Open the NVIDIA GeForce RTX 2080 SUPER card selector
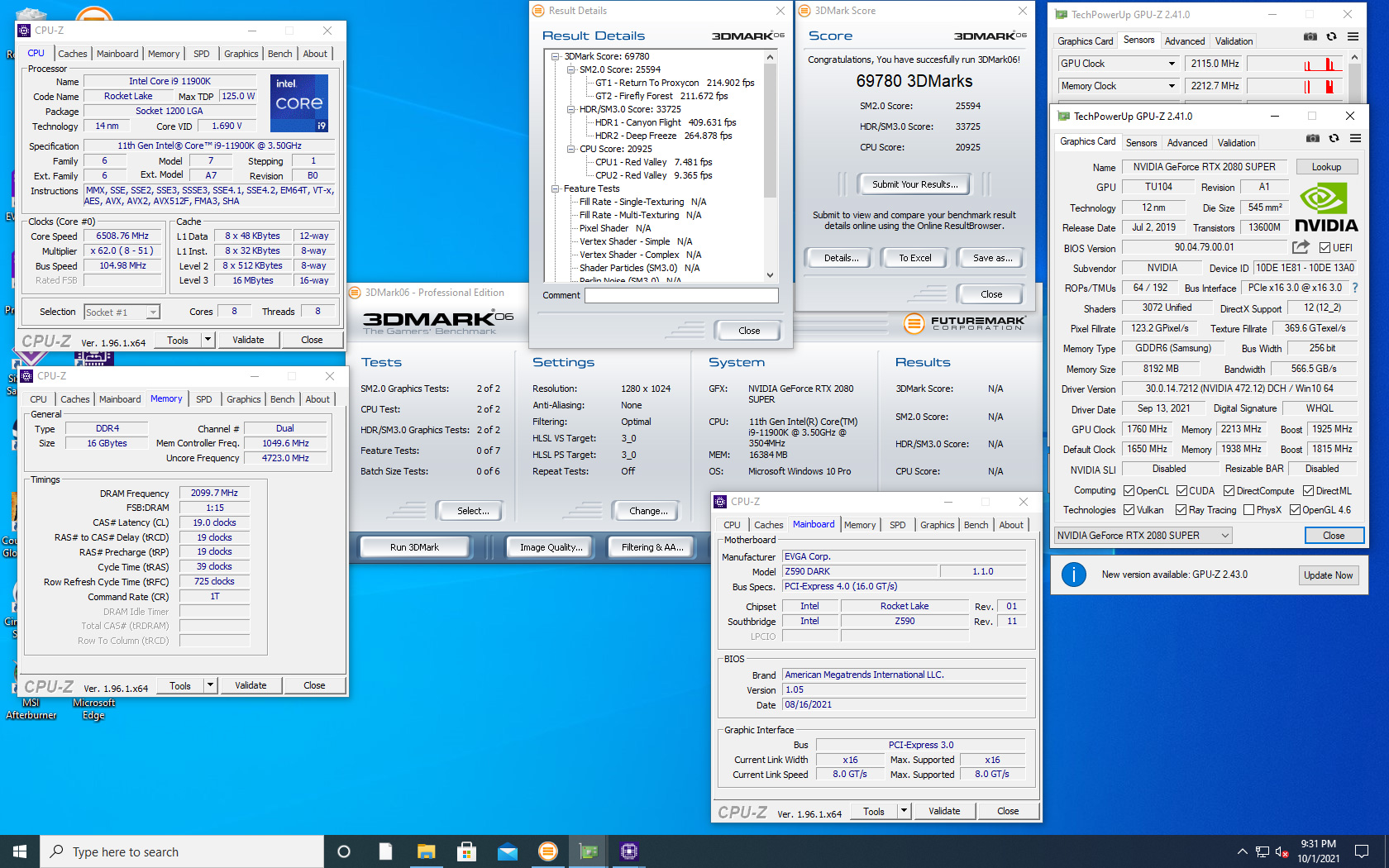The width and height of the screenshot is (1389, 868). (x=1143, y=536)
